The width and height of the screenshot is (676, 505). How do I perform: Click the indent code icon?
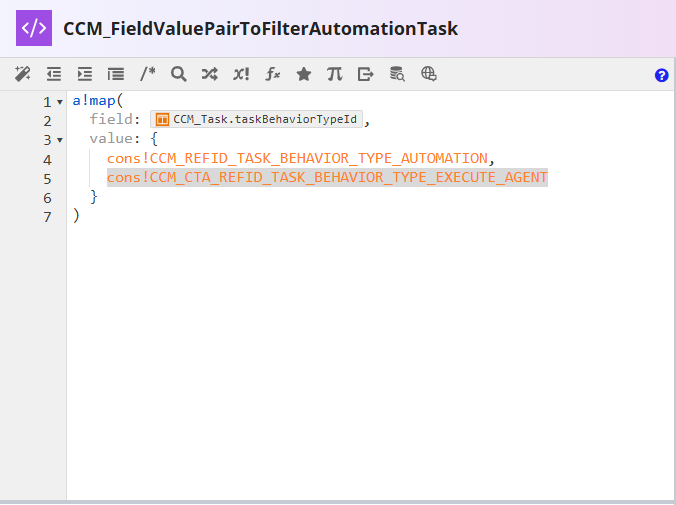coord(84,74)
